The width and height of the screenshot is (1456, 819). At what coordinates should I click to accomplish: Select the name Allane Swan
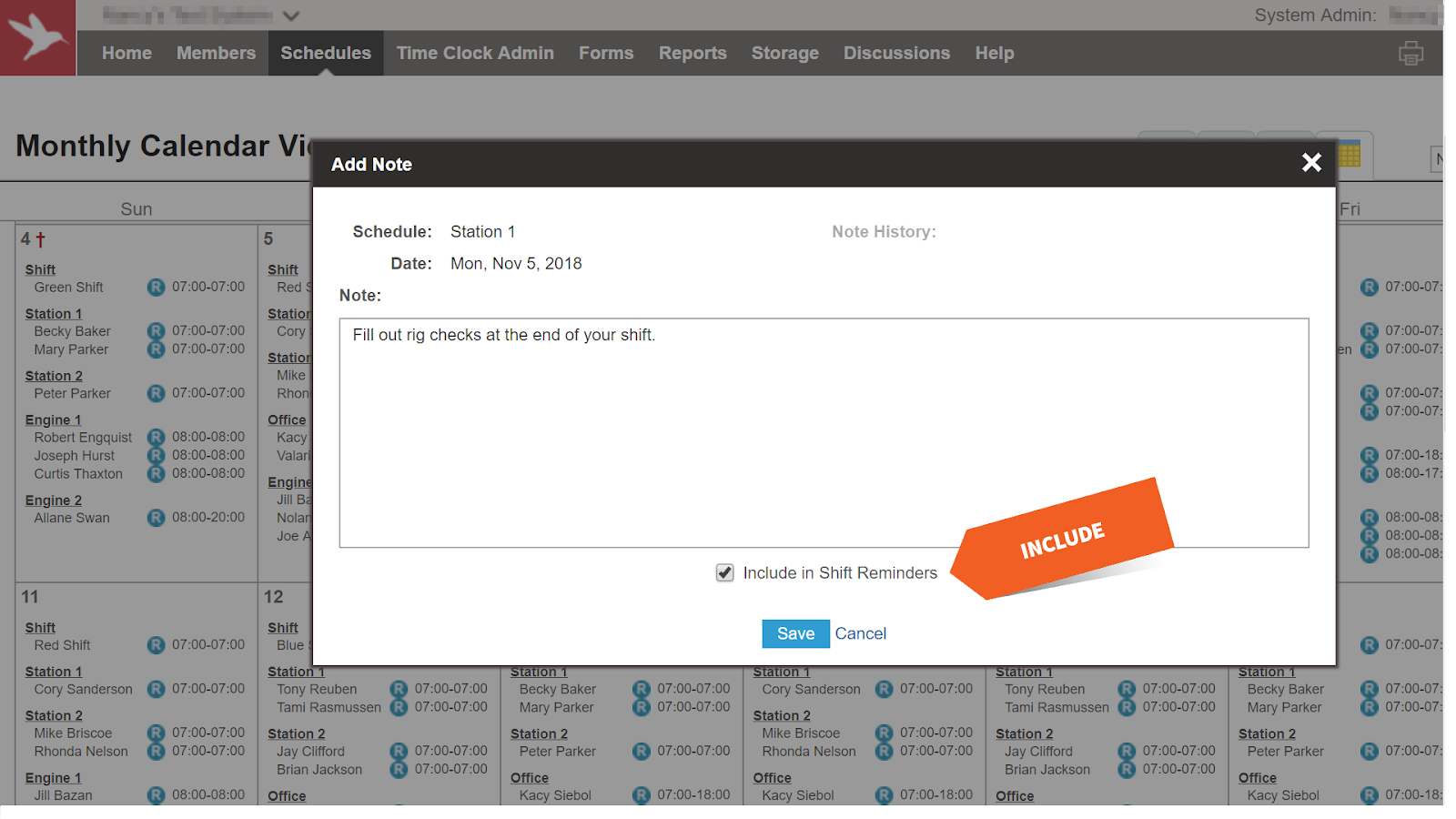pos(72,518)
